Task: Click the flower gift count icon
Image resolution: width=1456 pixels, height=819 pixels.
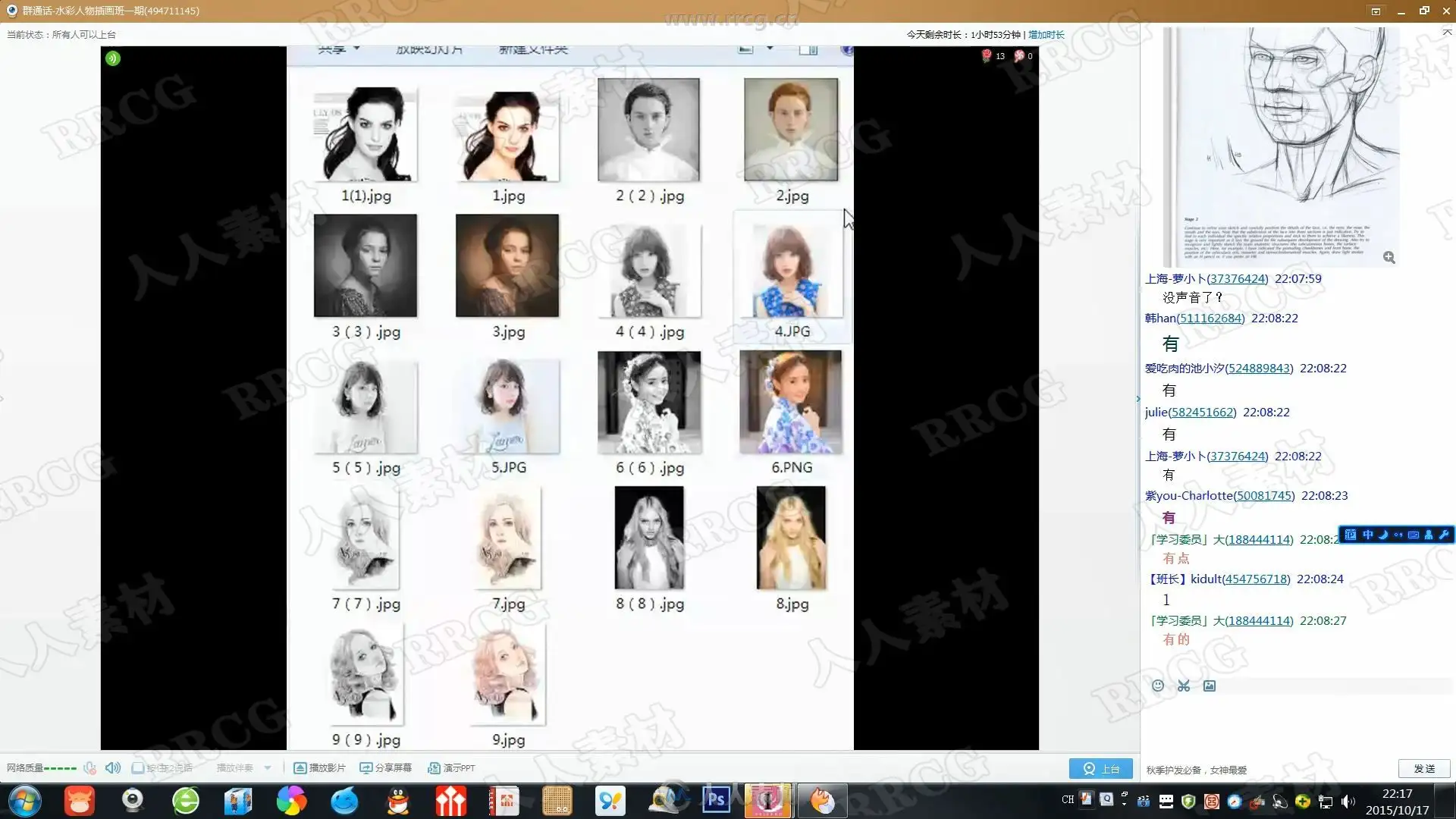Action: coord(987,55)
